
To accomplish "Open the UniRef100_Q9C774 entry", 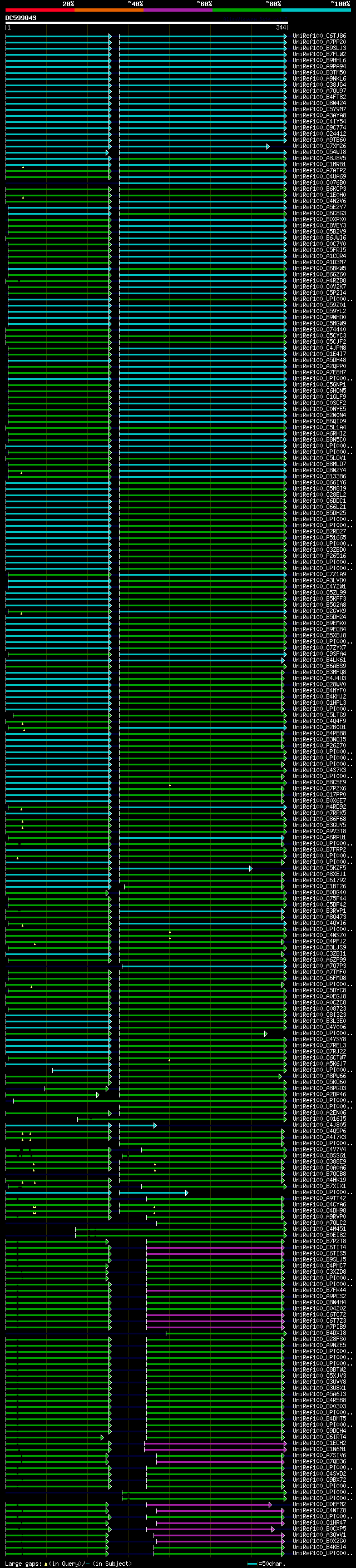I will click(x=319, y=128).
